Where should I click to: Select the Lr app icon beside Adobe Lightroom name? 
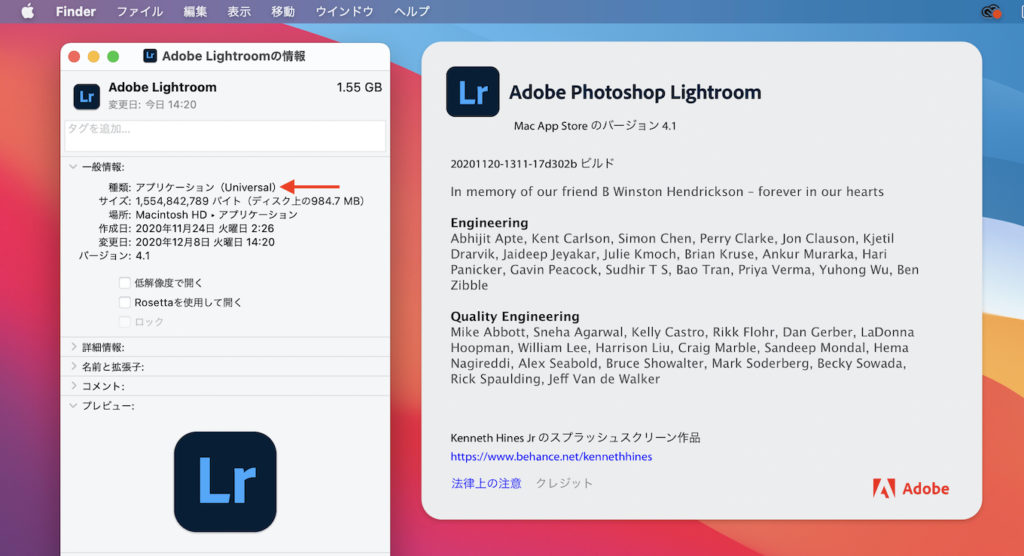(86, 96)
